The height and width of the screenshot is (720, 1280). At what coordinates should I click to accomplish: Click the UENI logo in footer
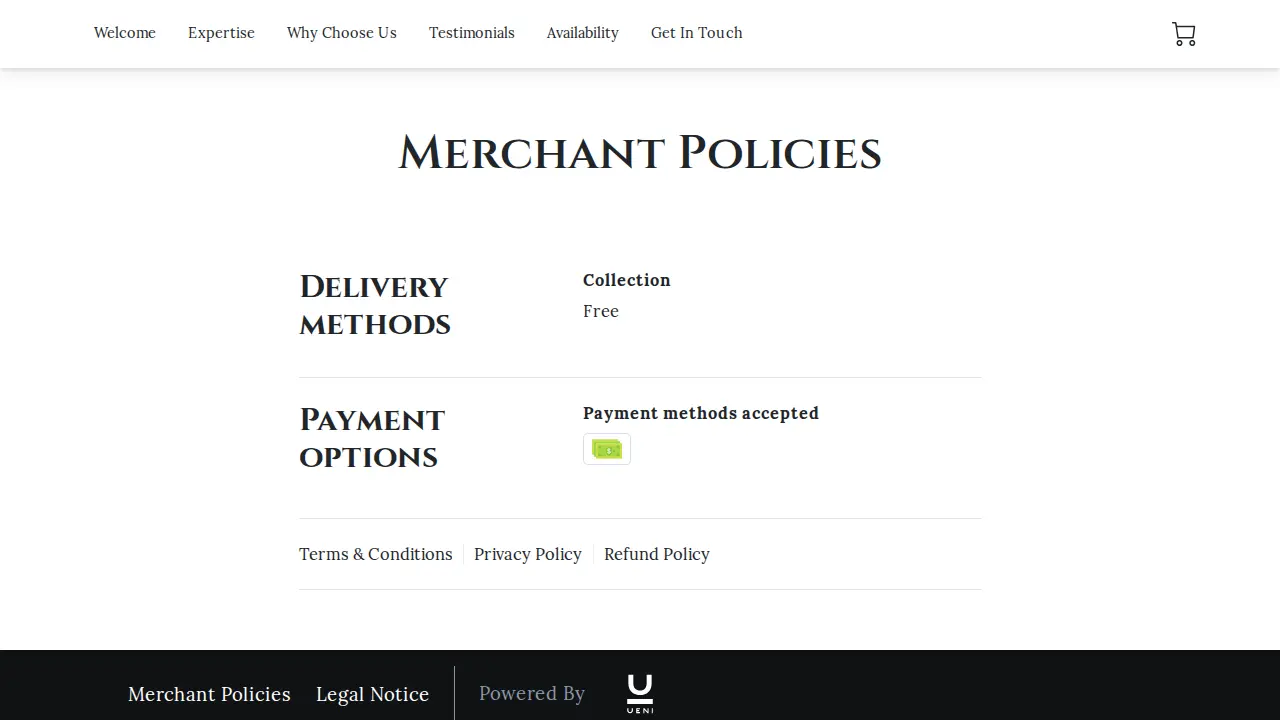coord(640,694)
